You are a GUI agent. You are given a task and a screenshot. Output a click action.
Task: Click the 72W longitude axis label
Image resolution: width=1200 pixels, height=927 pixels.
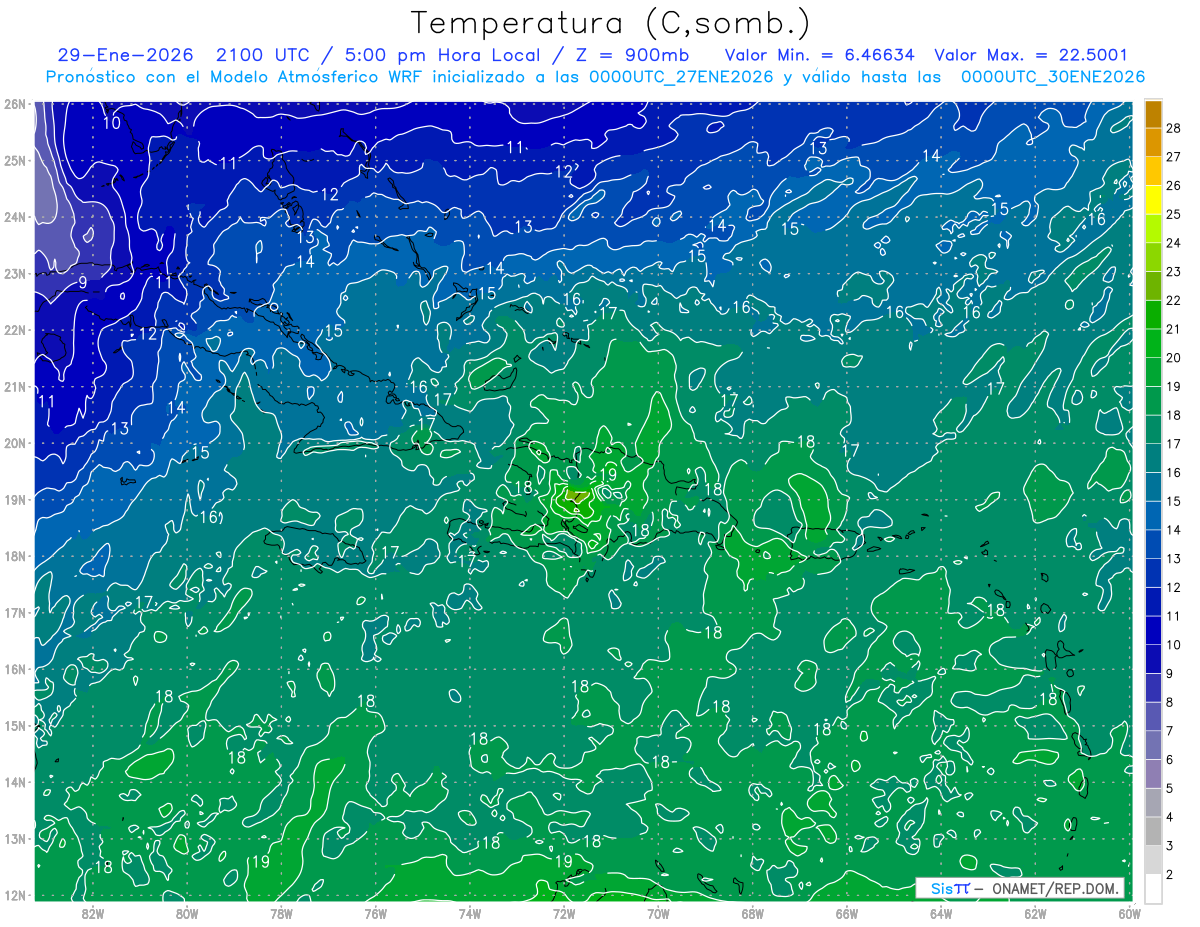tap(564, 913)
